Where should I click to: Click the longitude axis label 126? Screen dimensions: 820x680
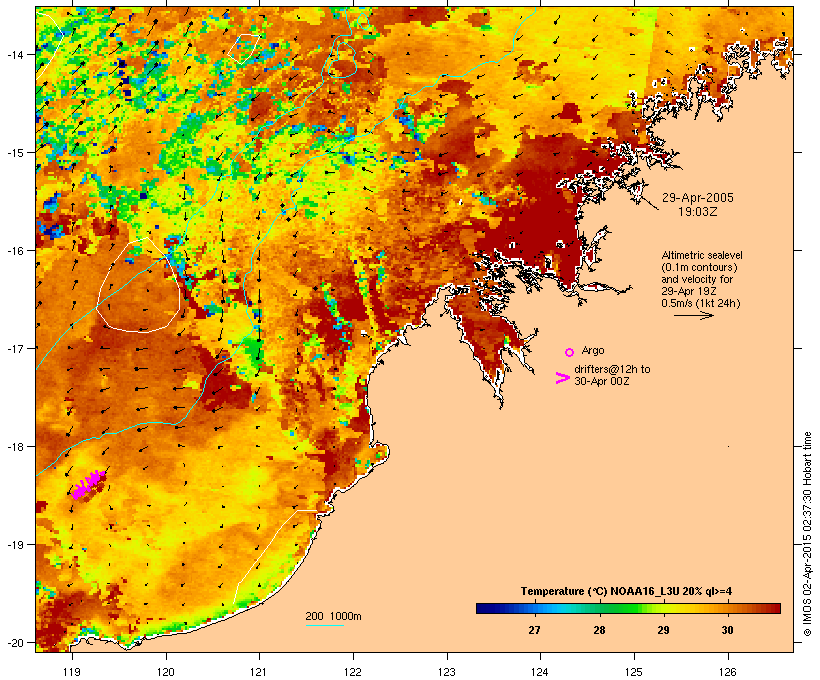728,672
